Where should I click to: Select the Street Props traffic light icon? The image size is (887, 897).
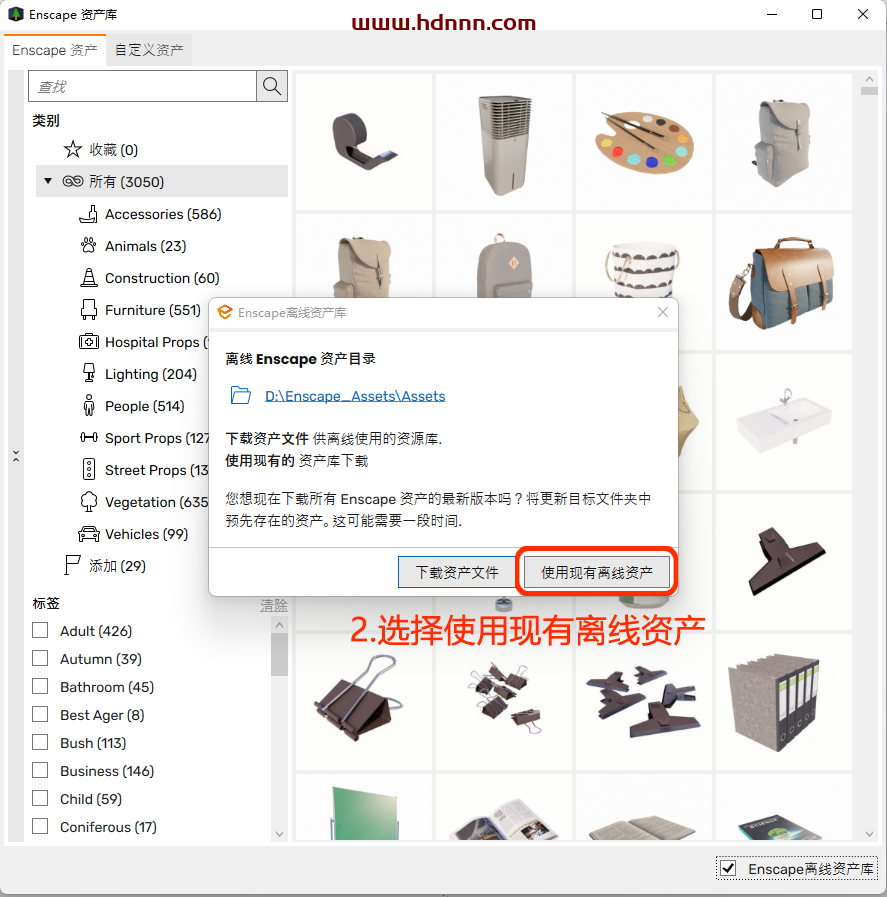(88, 470)
